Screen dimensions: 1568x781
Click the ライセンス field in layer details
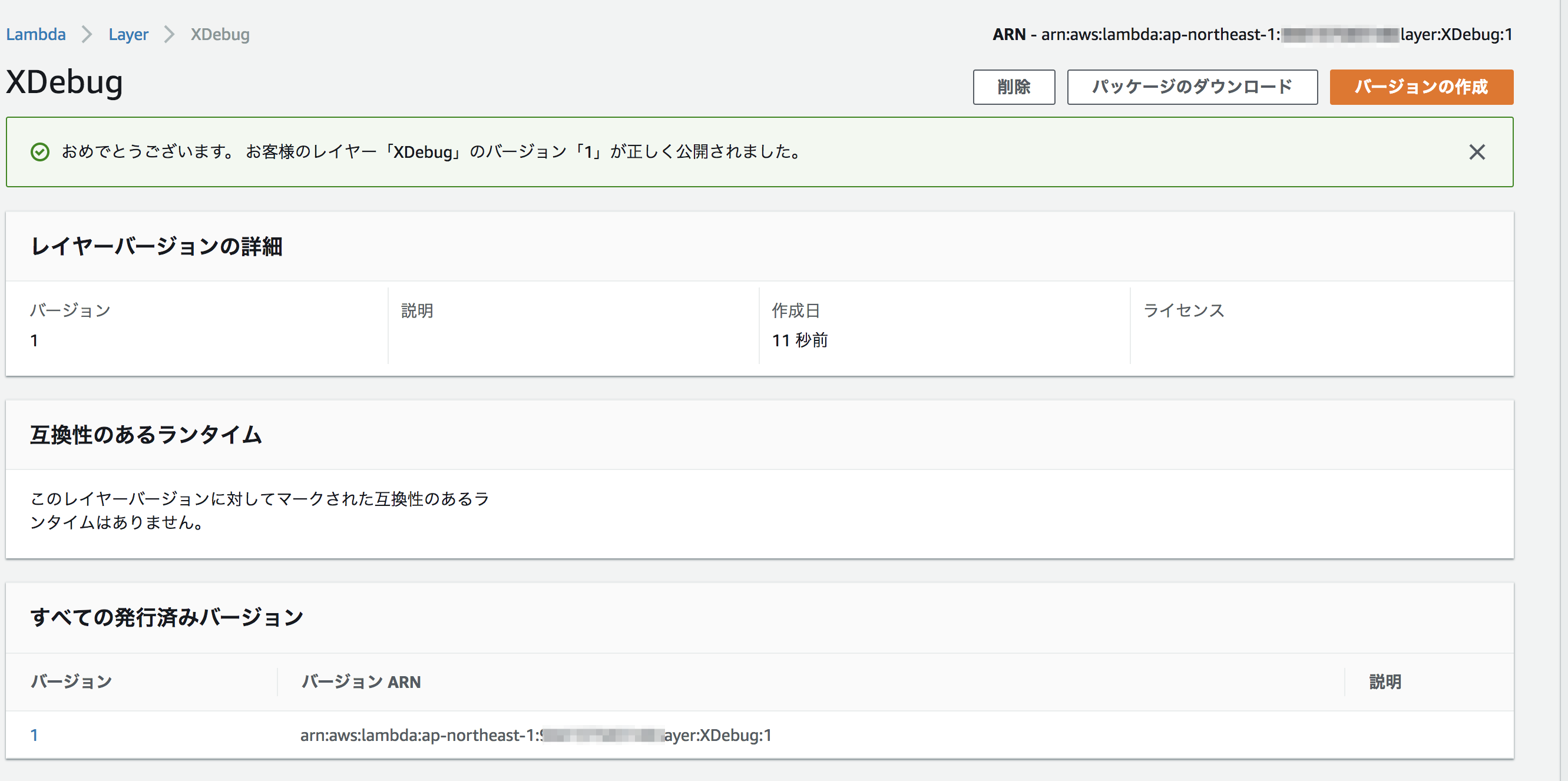[x=1185, y=310]
